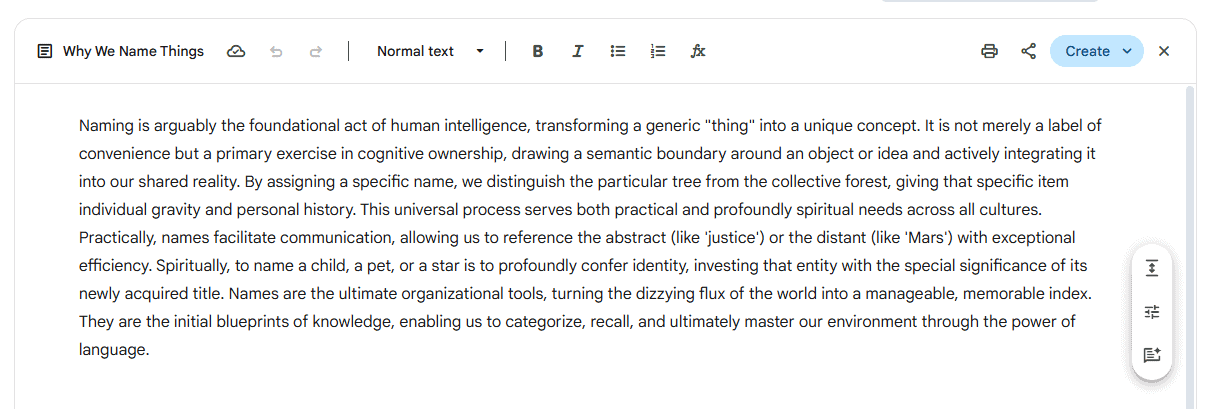1208x409 pixels.
Task: Close the document panel
Action: point(1164,51)
